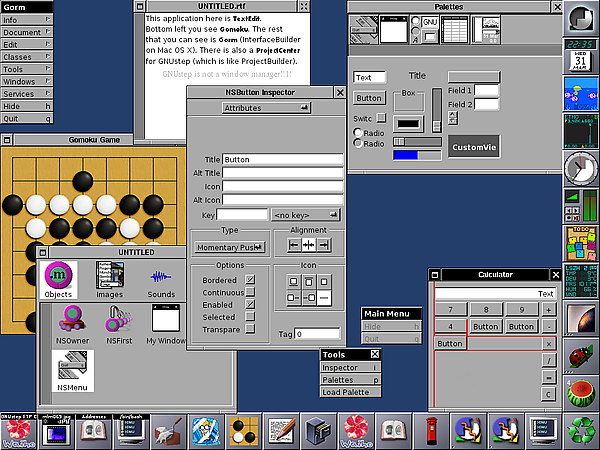Expand the Momentary Push type dropdown
This screenshot has width=600, height=450.
click(230, 246)
